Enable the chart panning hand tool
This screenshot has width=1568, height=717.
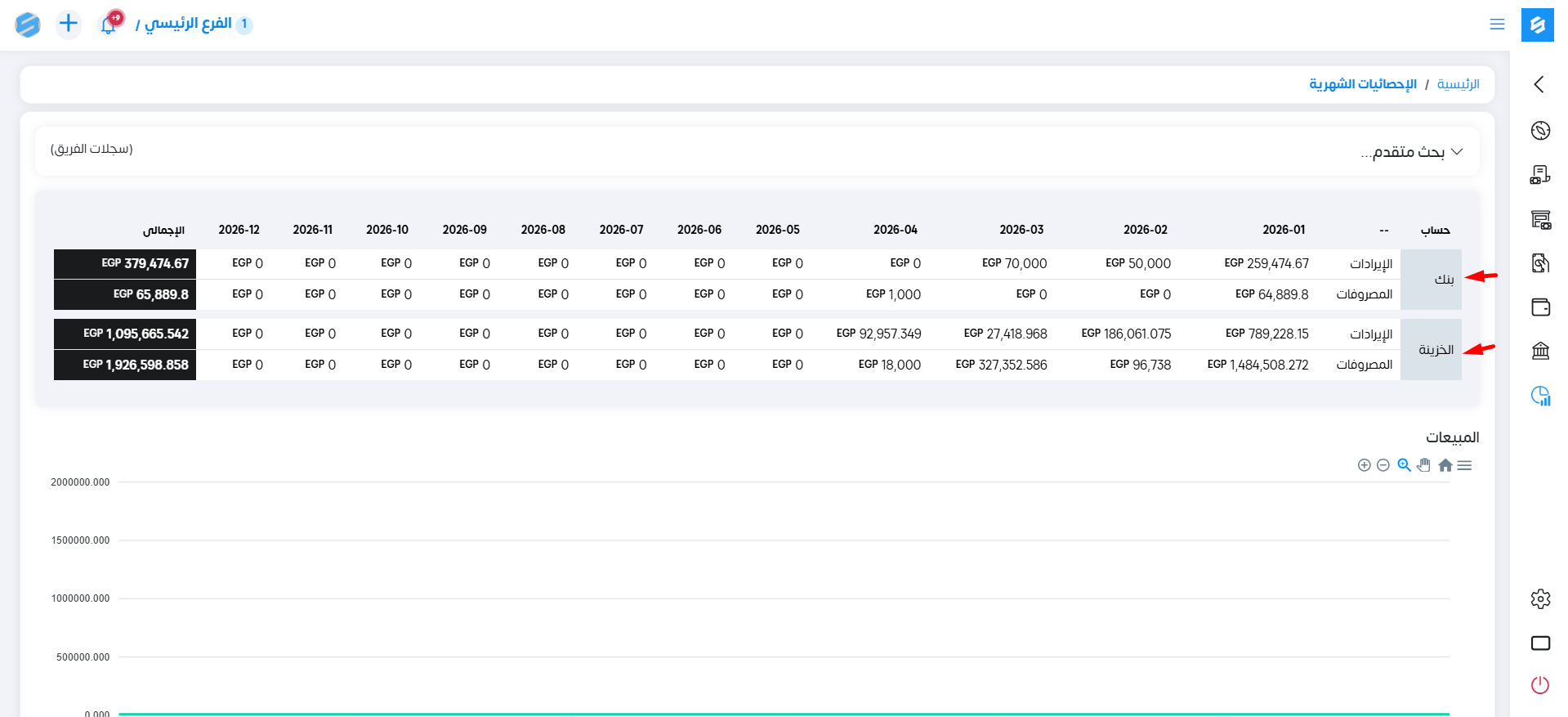pyautogui.click(x=1424, y=465)
